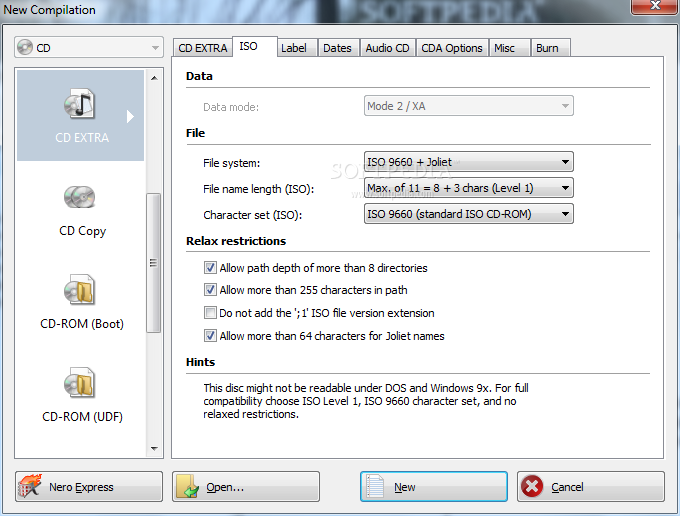Click the Nero Express flame icon
The width and height of the screenshot is (680, 516).
pyautogui.click(x=29, y=487)
